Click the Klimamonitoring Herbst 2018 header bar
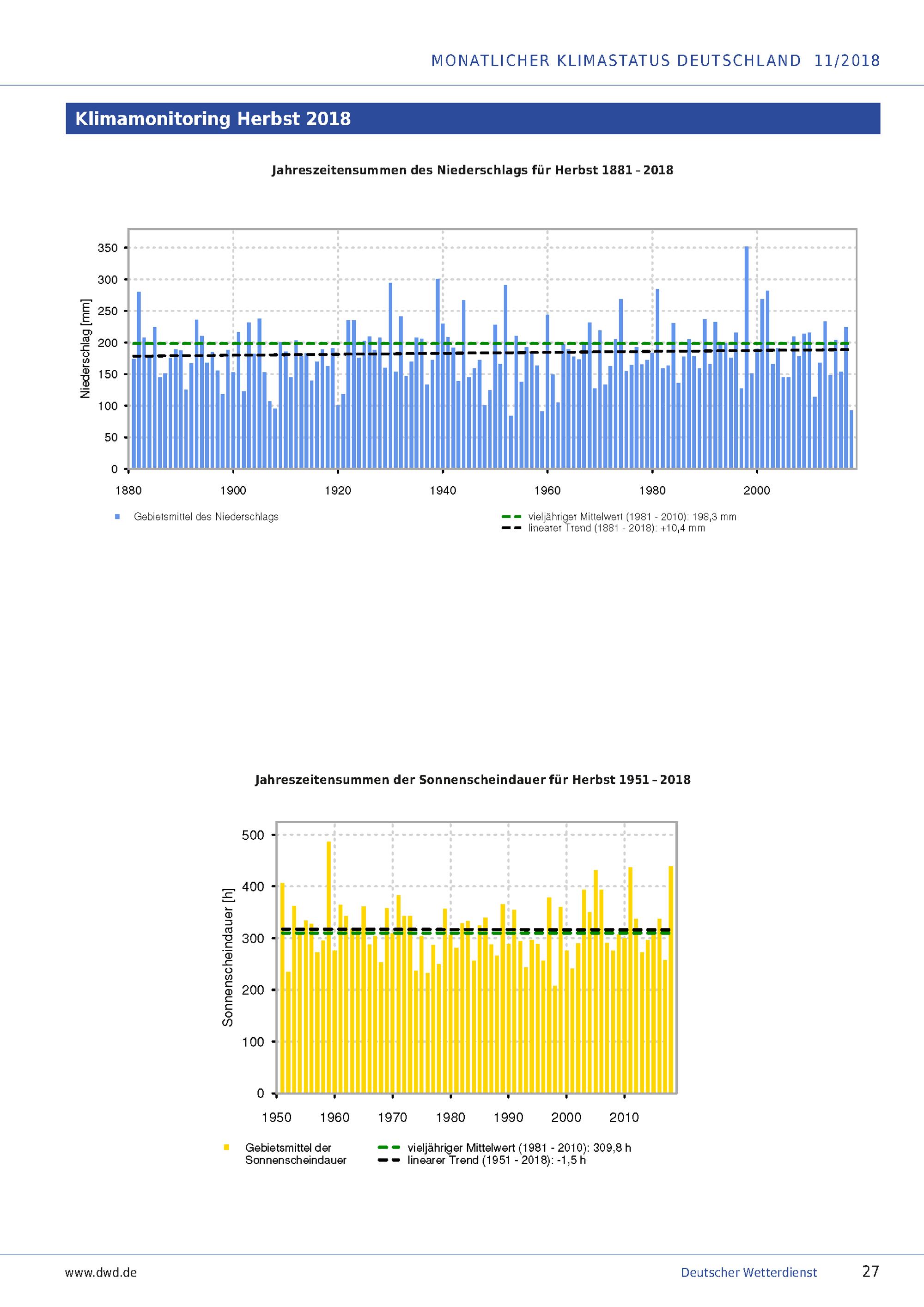The image size is (924, 1307). click(473, 118)
